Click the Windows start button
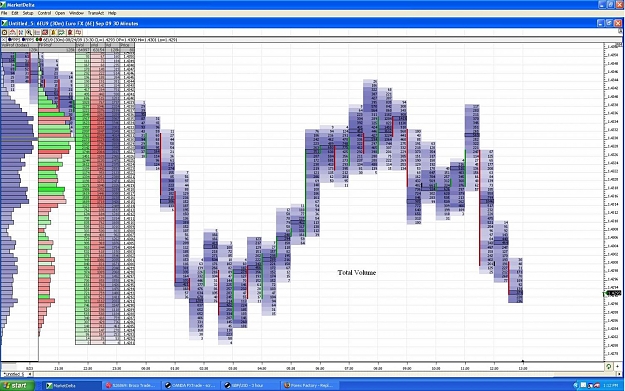The height and width of the screenshot is (391, 625). pyautogui.click(x=17, y=385)
